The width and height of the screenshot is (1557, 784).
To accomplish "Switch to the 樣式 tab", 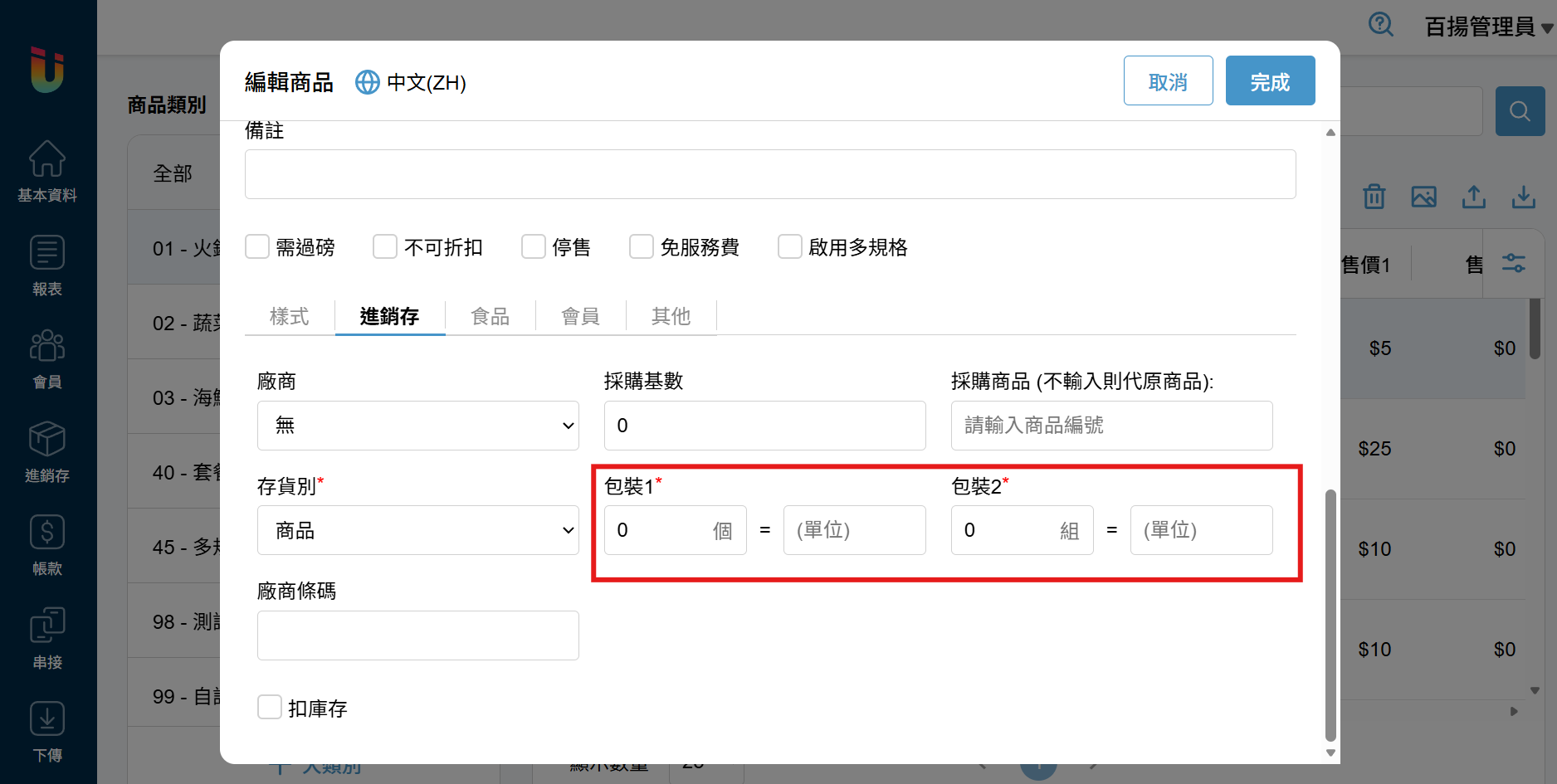I will coord(289,316).
